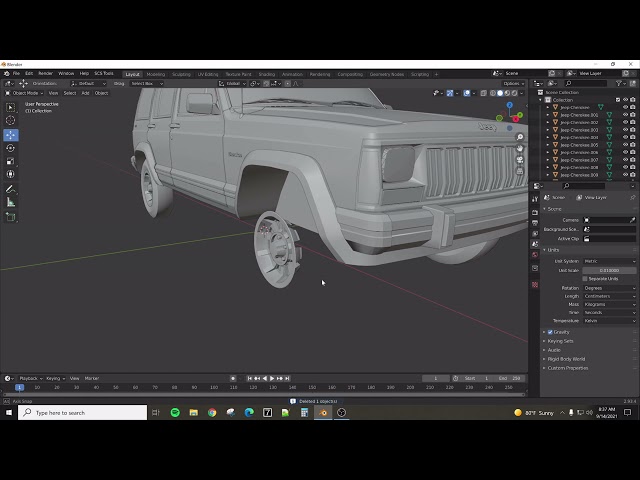Open the Tool properties tab
This screenshot has width=640, height=480.
click(x=535, y=199)
